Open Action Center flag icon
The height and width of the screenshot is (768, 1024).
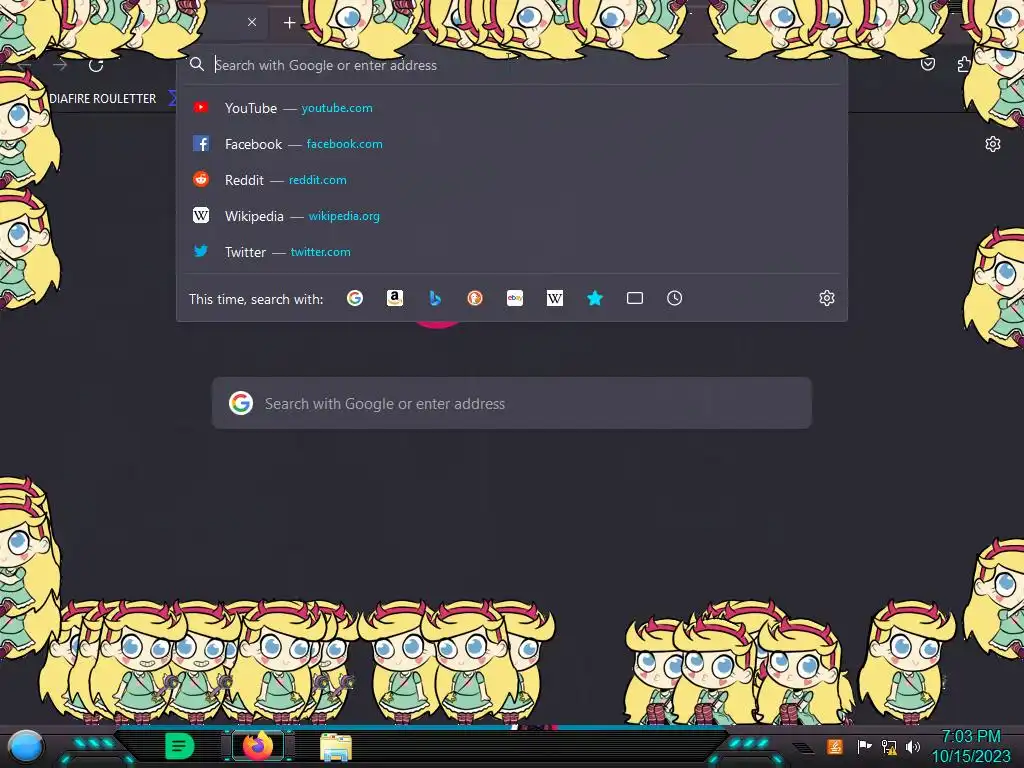[x=864, y=746]
